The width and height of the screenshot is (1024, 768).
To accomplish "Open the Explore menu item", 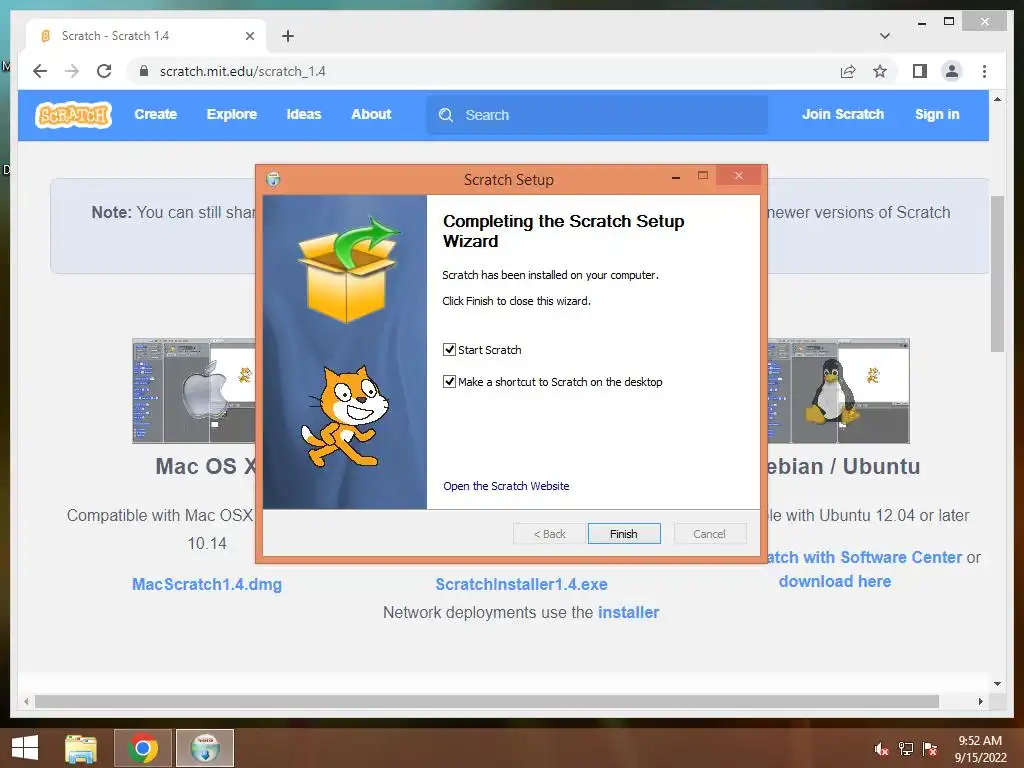I will (232, 114).
